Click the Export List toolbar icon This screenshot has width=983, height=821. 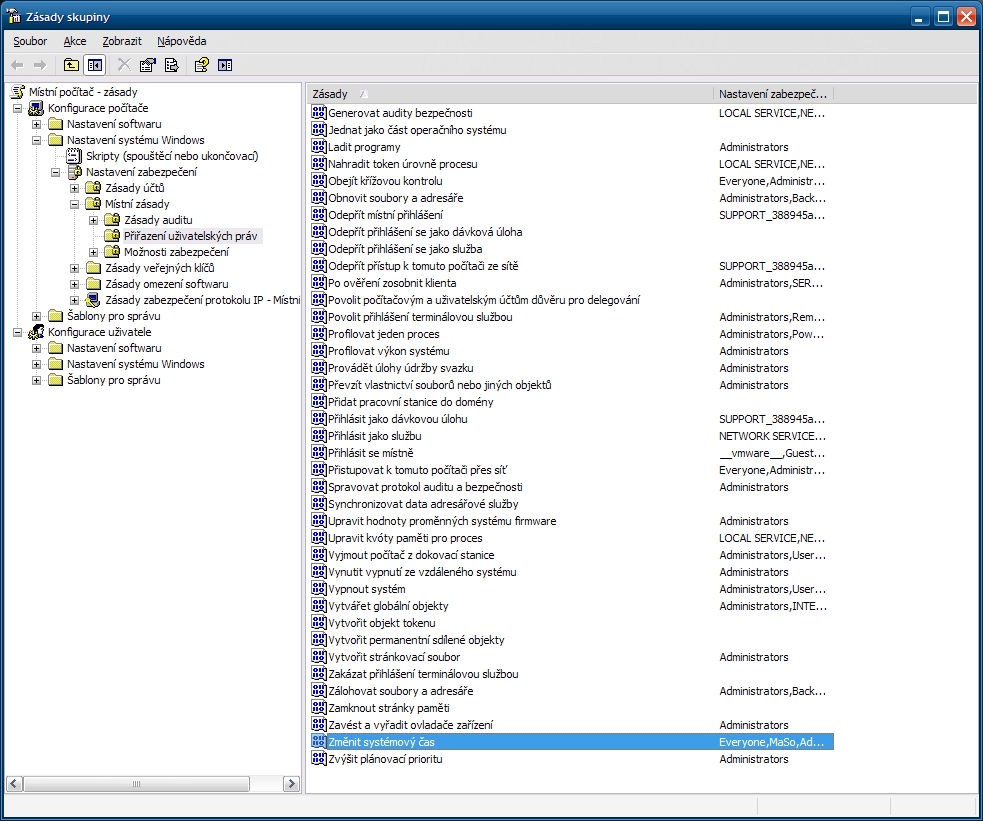coord(171,65)
